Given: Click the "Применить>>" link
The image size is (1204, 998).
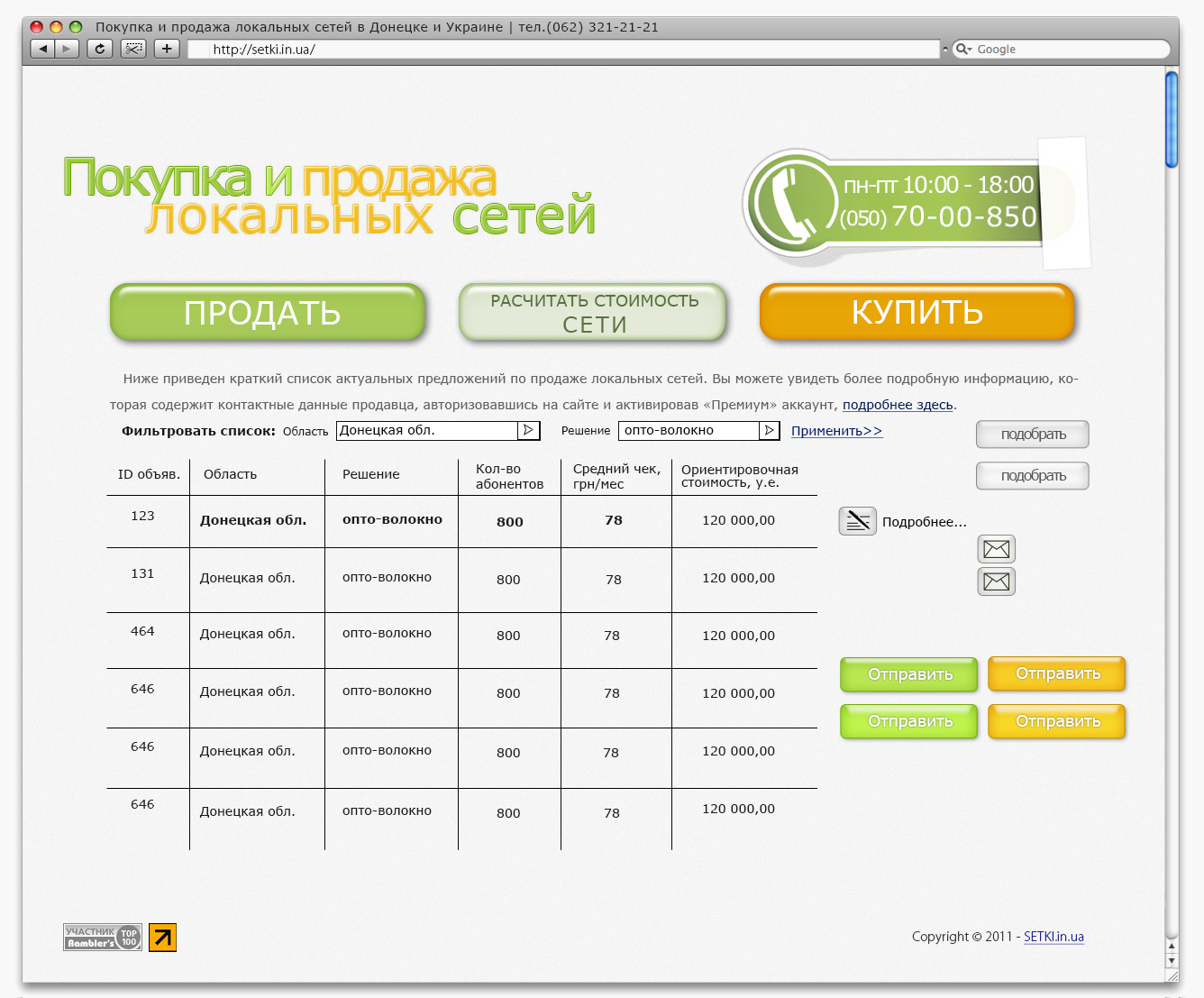Looking at the screenshot, I should (836, 431).
